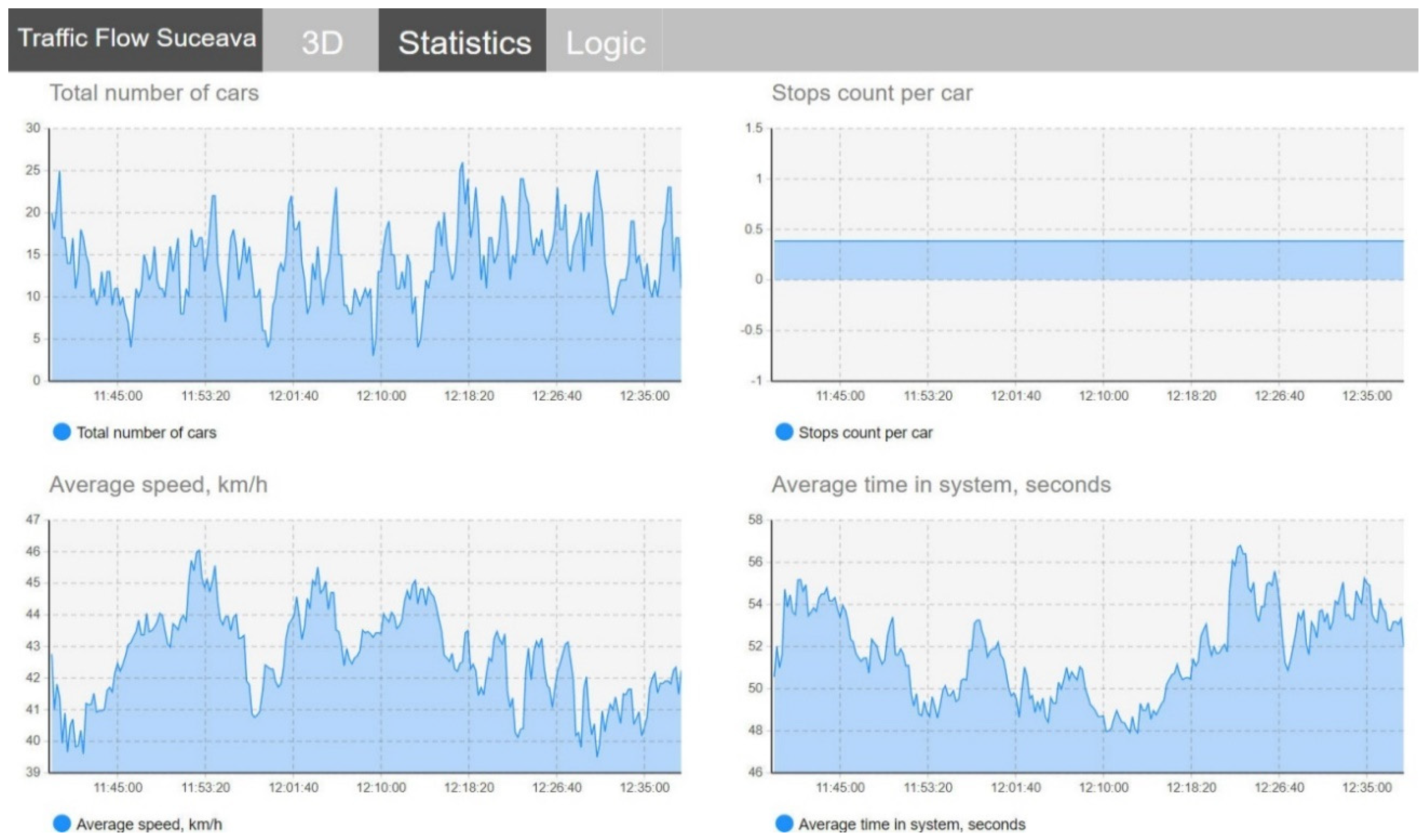Click the Average speed, km/h legend label
Image resolution: width=1426 pixels, height=840 pixels.
click(149, 824)
